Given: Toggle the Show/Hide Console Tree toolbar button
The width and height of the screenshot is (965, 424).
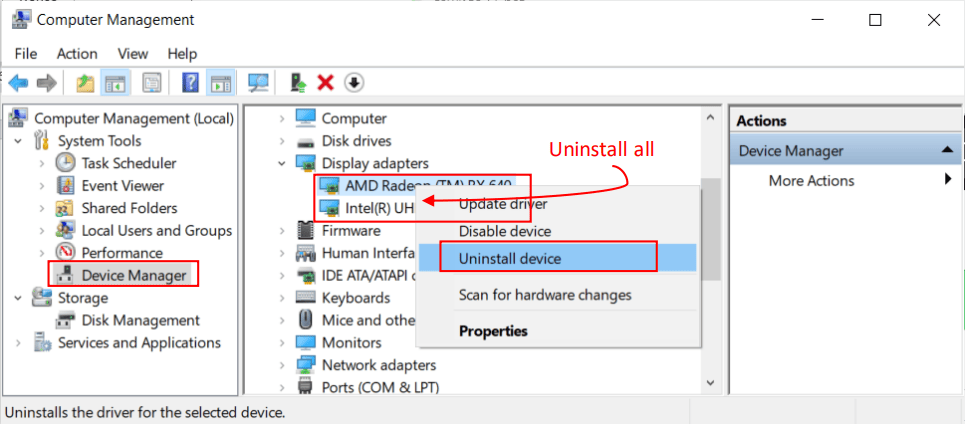Looking at the screenshot, I should click(x=116, y=83).
